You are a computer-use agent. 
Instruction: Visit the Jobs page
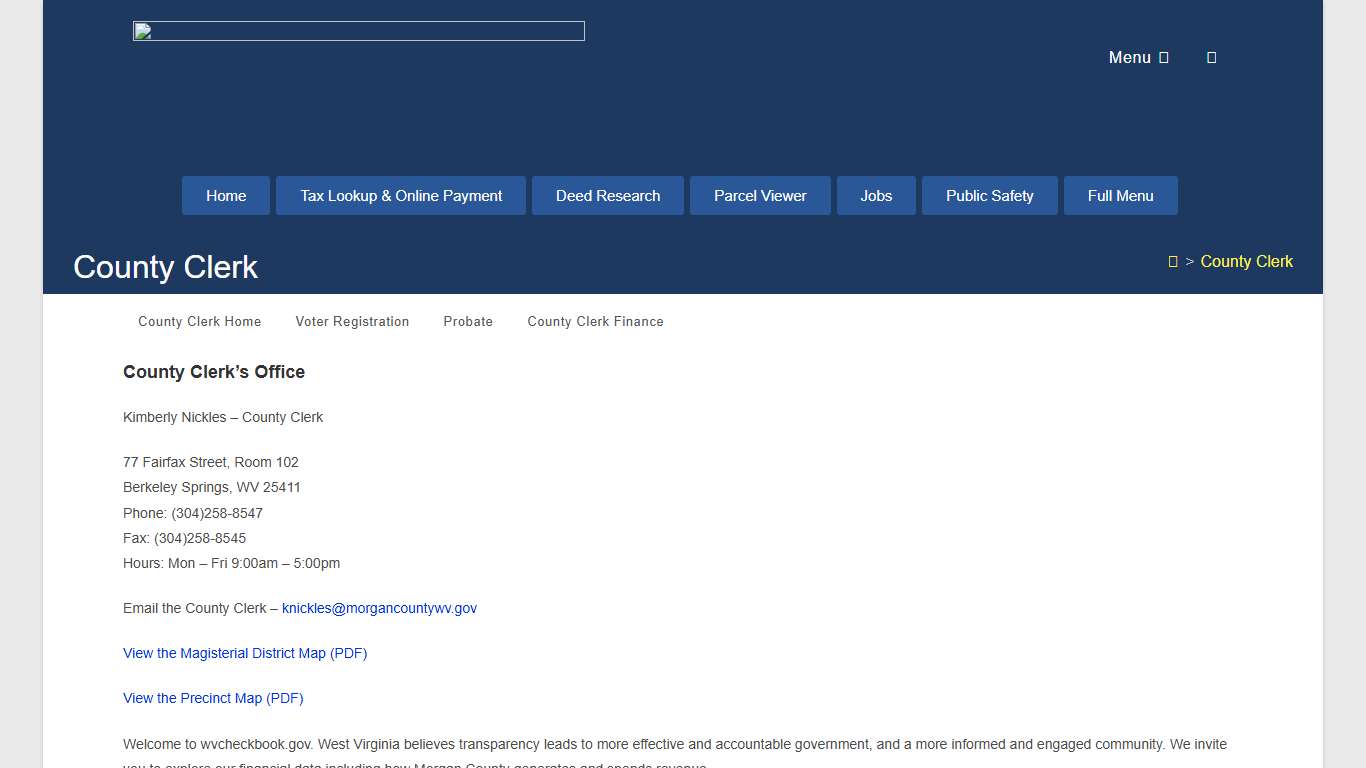[876, 196]
